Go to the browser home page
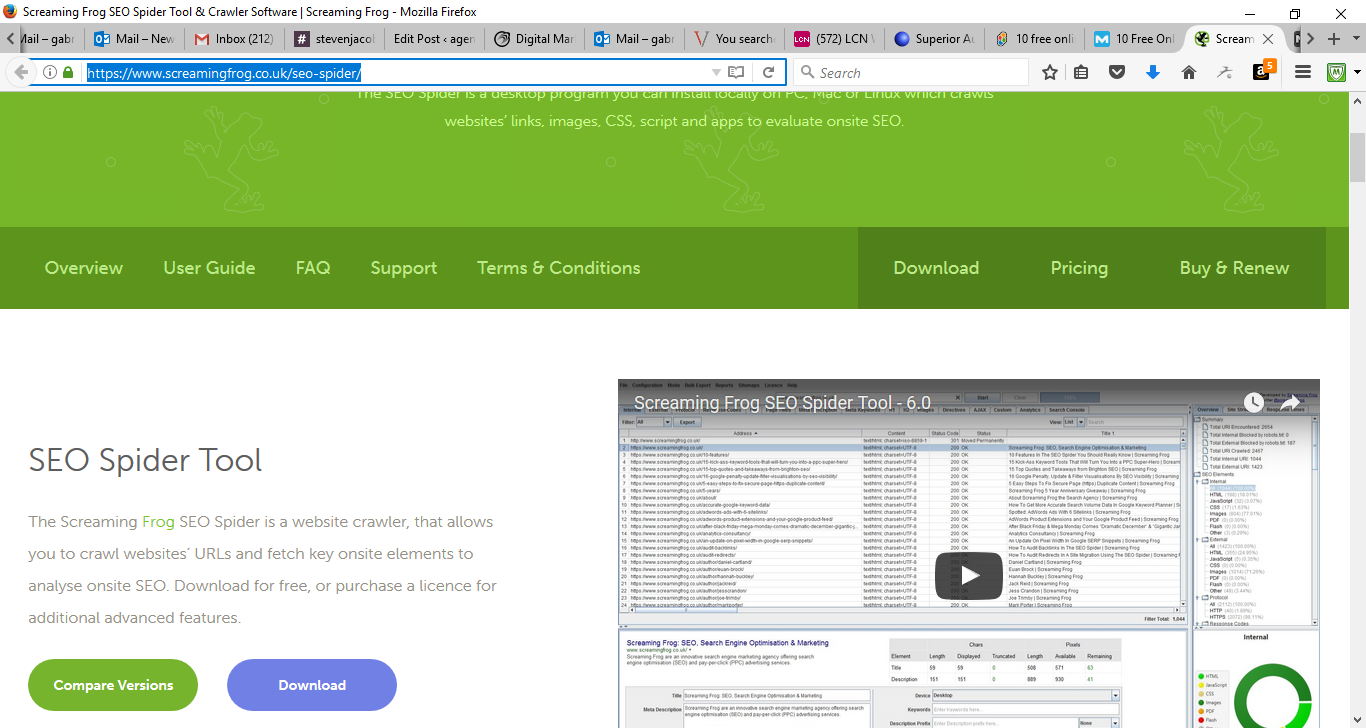This screenshot has height=728, width=1366. 1189,73
